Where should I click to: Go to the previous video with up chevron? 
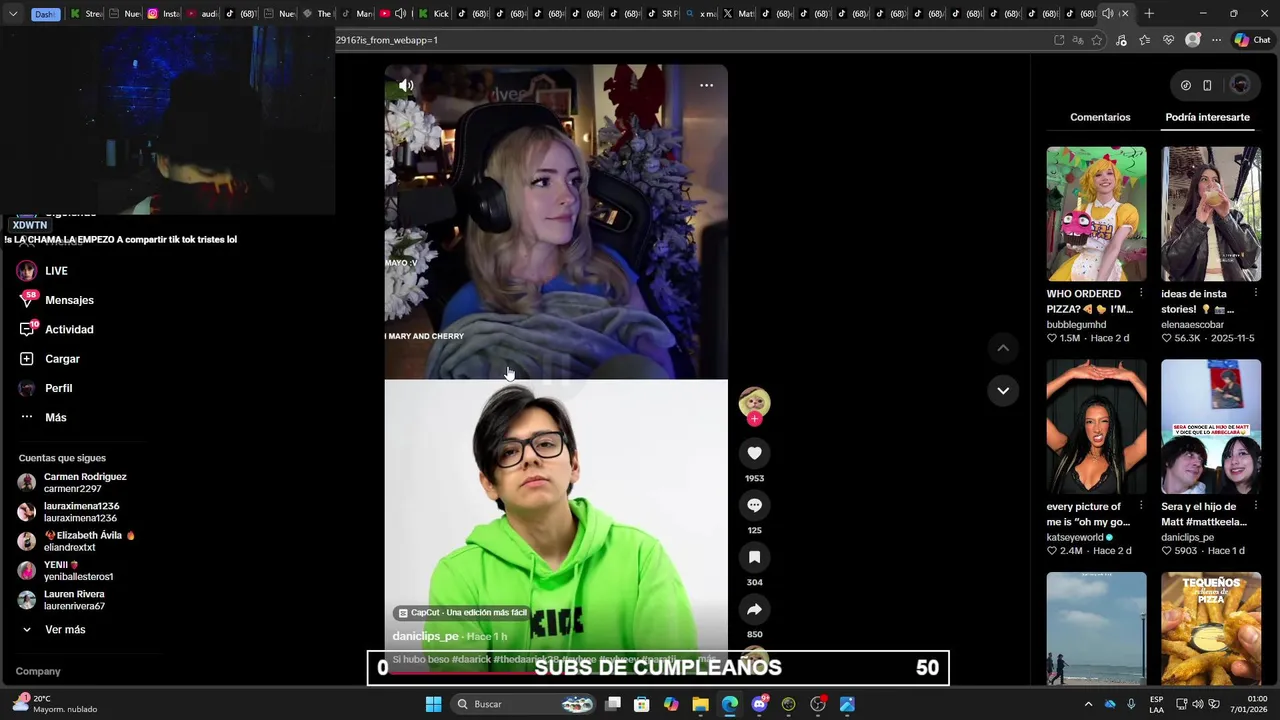pyautogui.click(x=1003, y=348)
